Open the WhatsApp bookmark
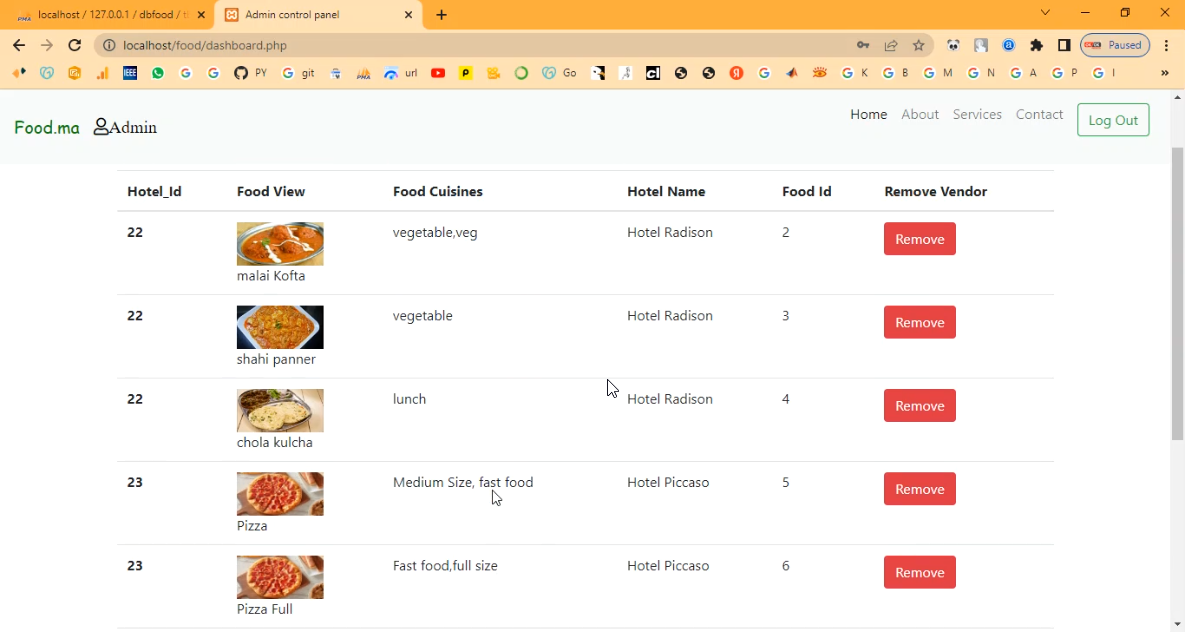The width and height of the screenshot is (1185, 632). tap(158, 73)
